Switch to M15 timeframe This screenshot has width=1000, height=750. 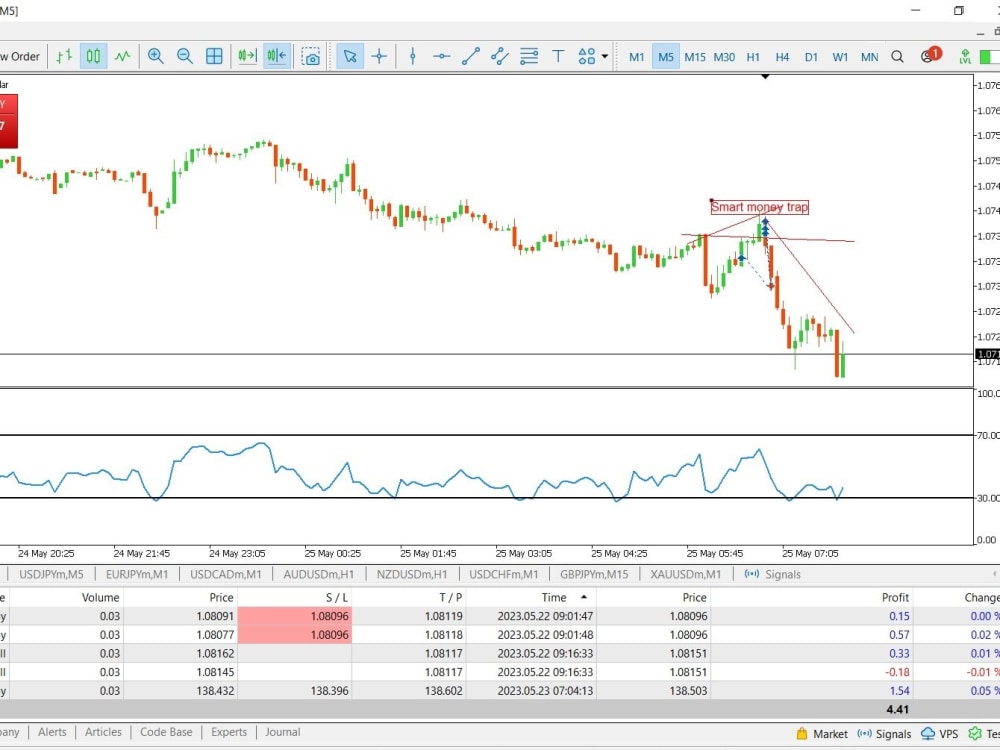[695, 57]
